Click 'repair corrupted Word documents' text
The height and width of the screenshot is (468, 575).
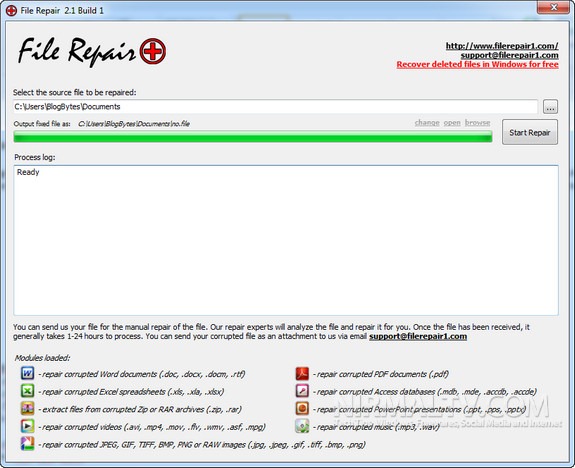(142, 374)
